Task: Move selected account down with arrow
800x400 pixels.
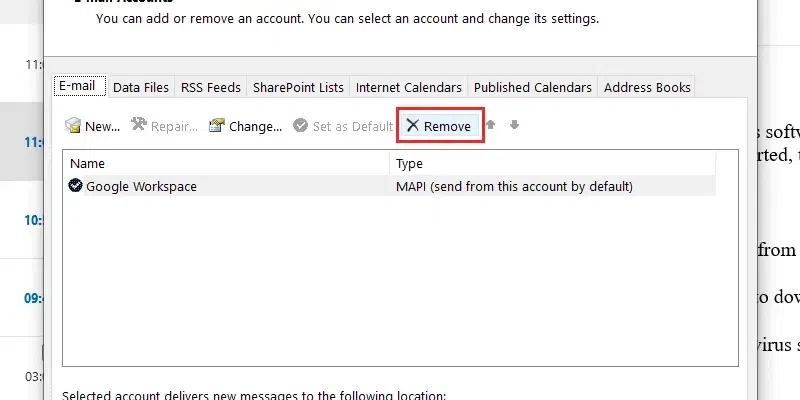Action: [x=514, y=124]
